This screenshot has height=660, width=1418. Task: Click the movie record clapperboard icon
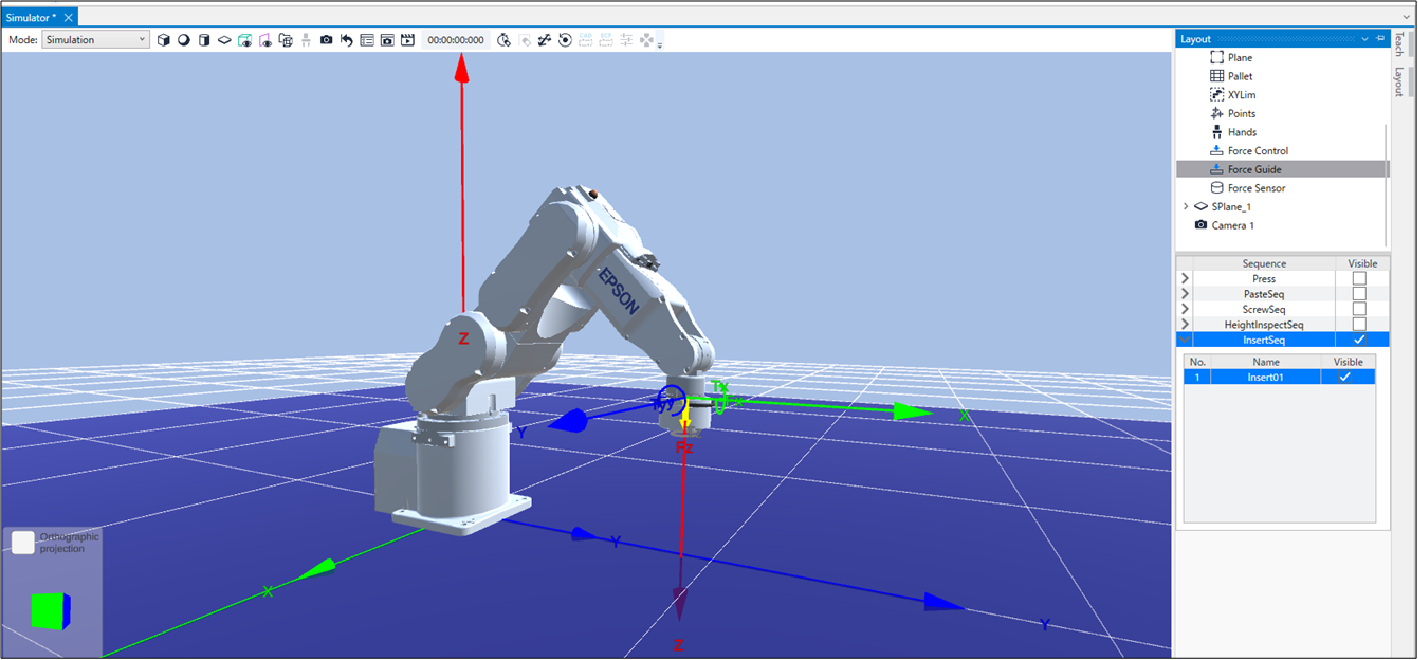[407, 40]
